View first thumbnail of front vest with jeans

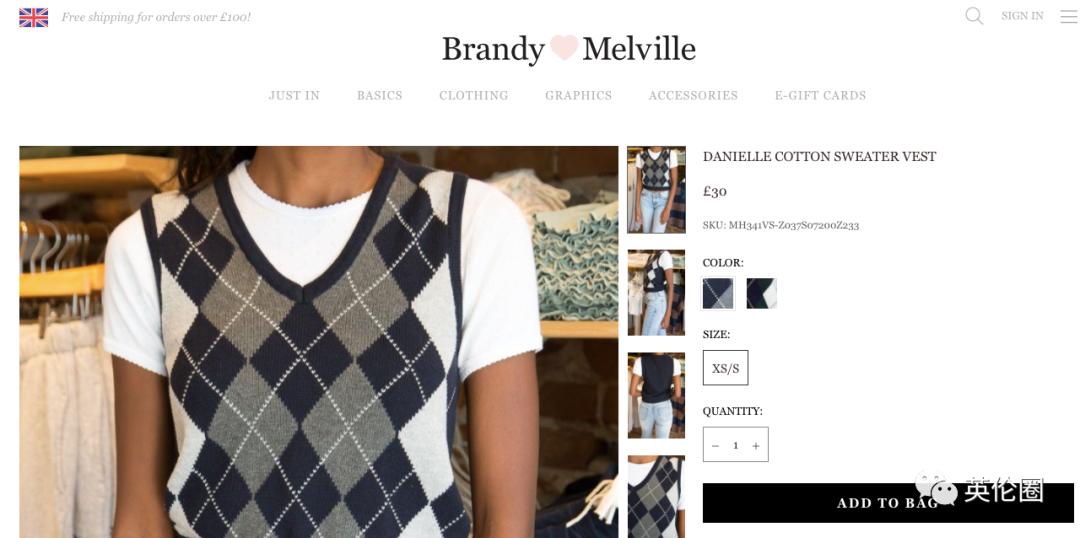[x=656, y=189]
